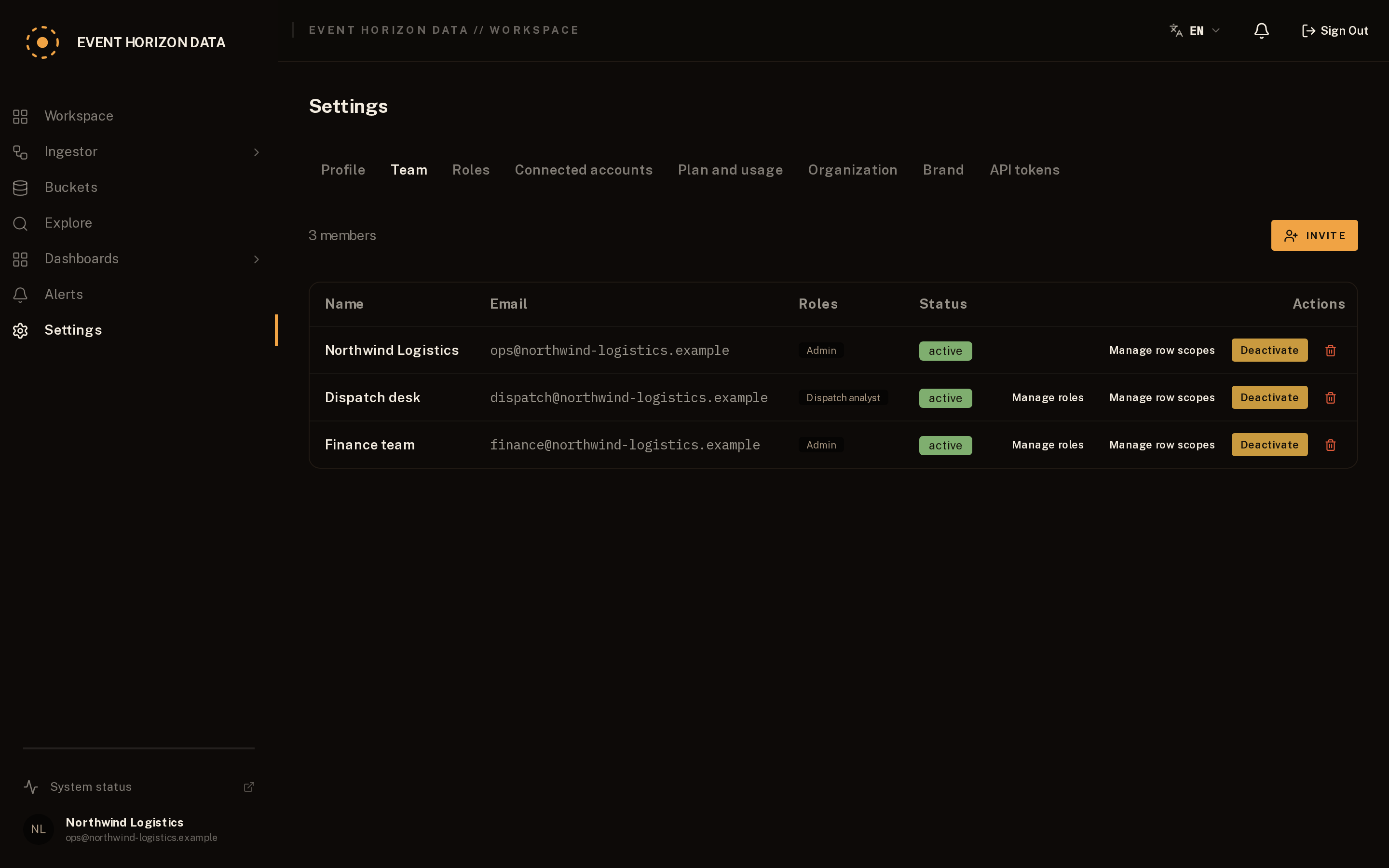Switch to the Roles tab
1389x868 pixels.
coord(471,170)
